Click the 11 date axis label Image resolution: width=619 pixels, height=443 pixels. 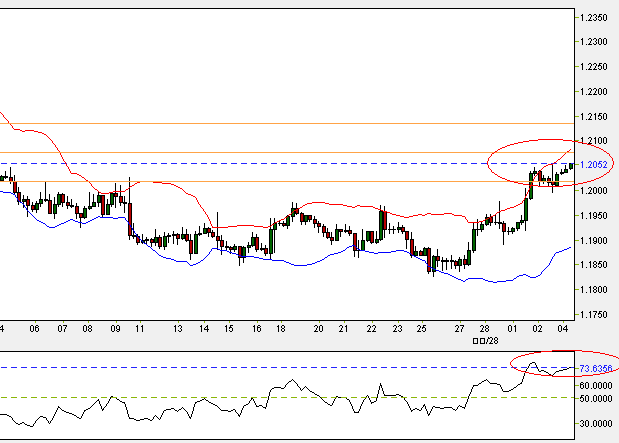coord(139,328)
